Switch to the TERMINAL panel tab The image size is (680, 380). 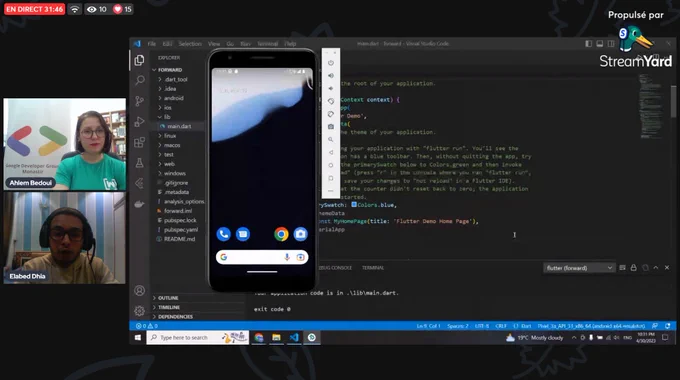tap(373, 268)
